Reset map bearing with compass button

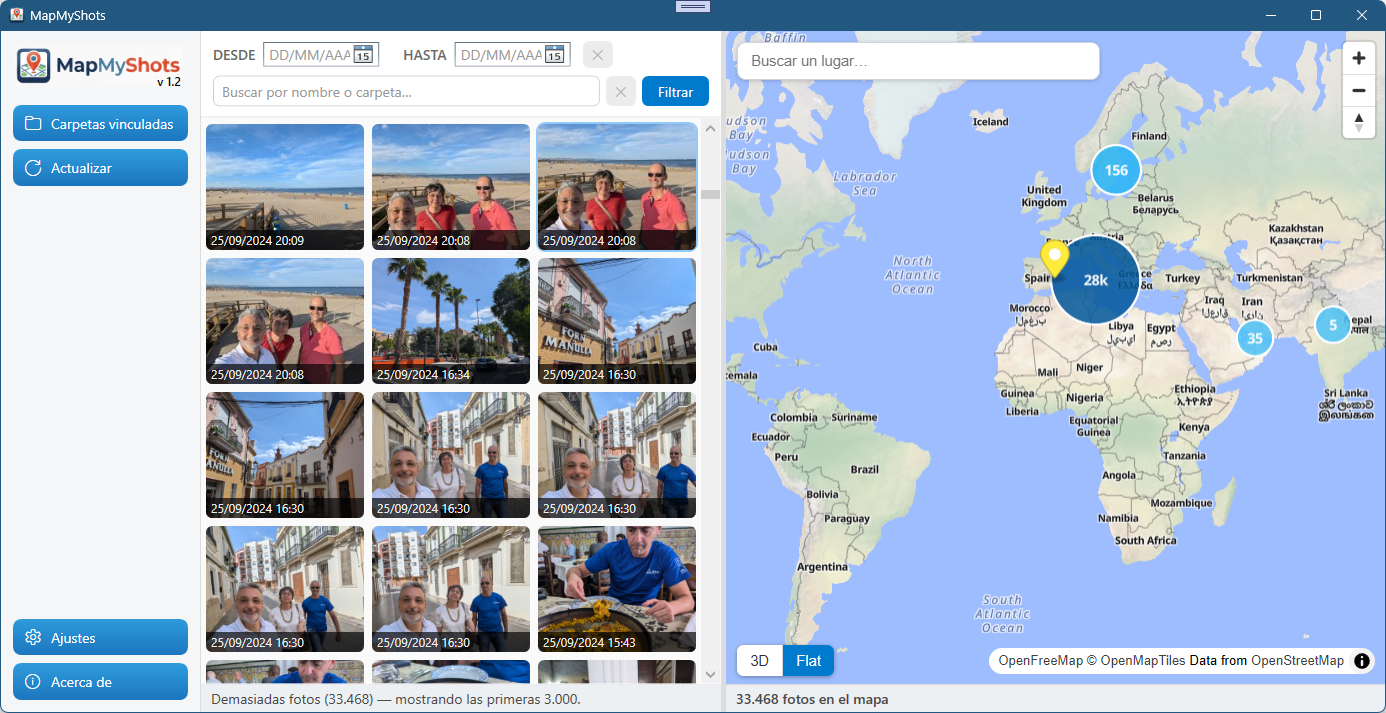point(1359,122)
